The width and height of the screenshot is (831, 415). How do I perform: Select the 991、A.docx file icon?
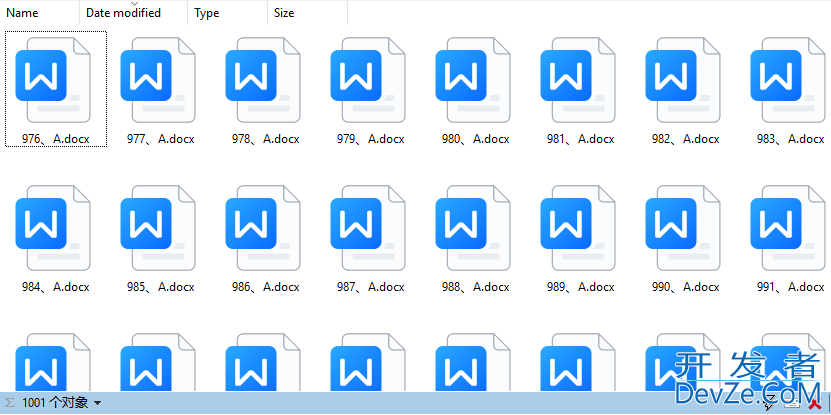coord(788,228)
